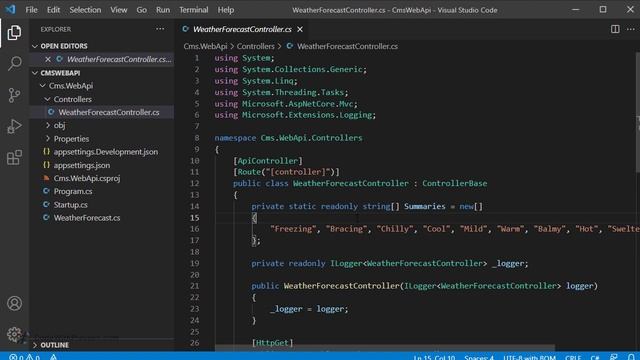The width and height of the screenshot is (640, 360).
Task: Open the Extensions view
Action: click(14, 158)
